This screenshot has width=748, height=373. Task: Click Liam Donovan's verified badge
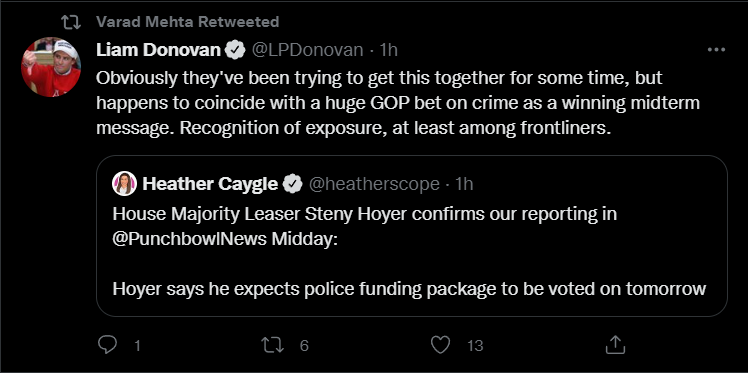tap(235, 50)
